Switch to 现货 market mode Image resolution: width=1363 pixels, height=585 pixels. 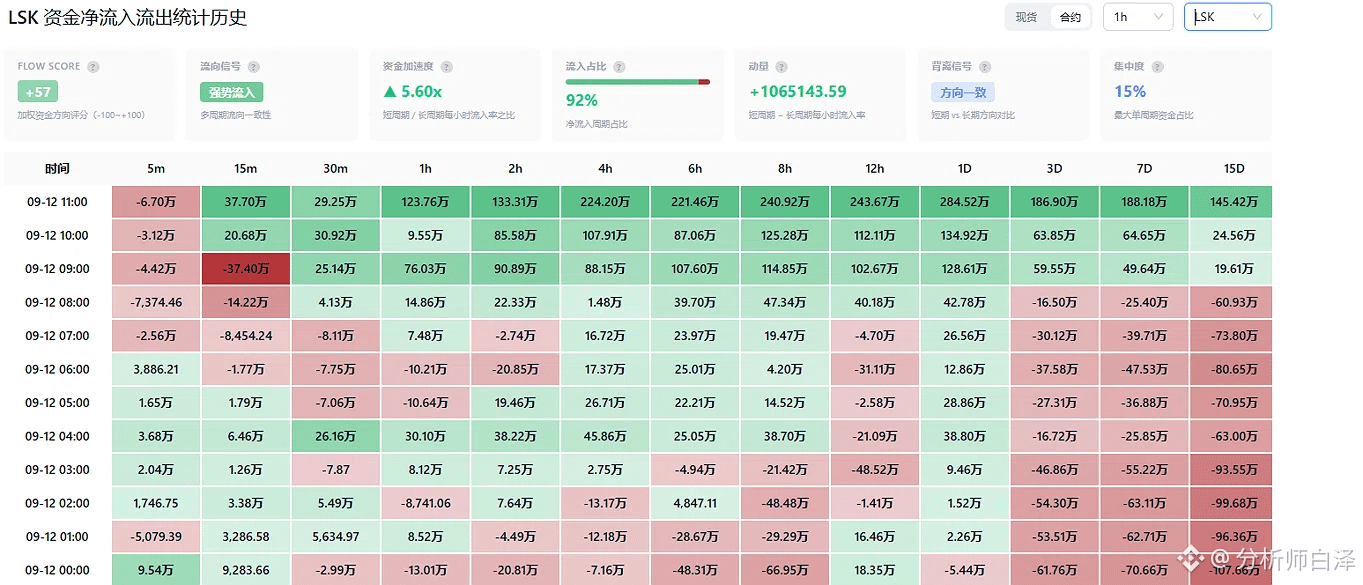coord(1027,17)
